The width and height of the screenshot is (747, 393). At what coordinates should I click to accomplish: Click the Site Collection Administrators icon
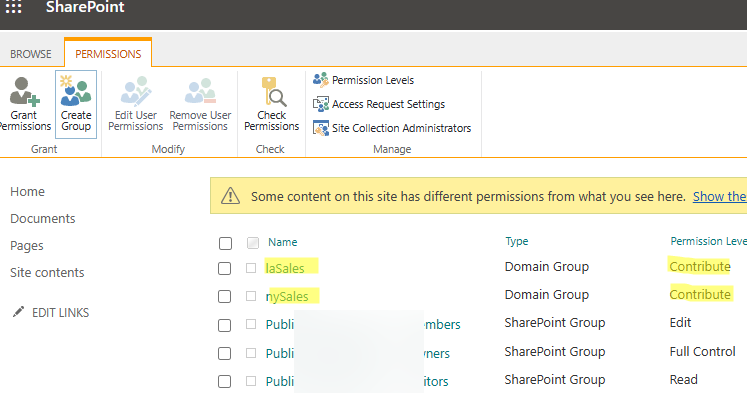click(x=321, y=128)
